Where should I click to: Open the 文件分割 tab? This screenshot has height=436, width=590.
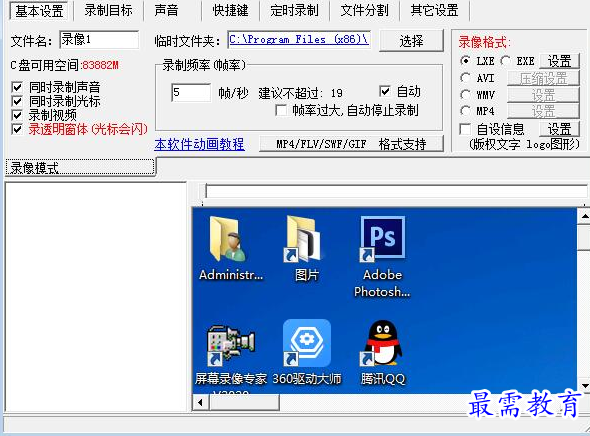click(364, 11)
